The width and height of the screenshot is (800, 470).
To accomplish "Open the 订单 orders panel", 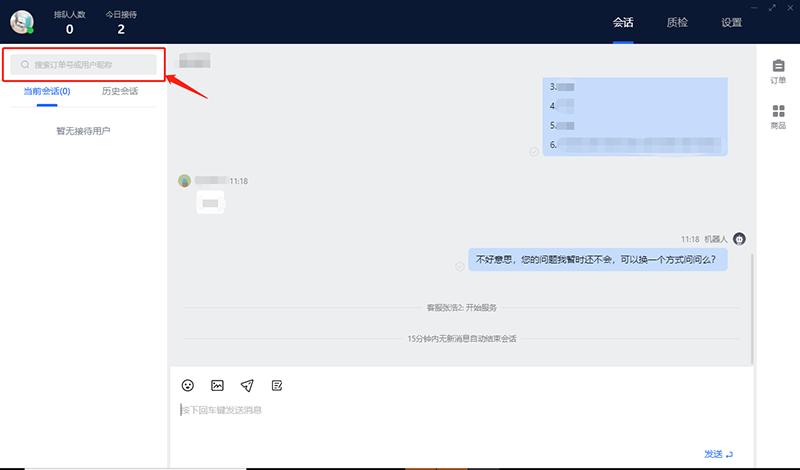I will [778, 72].
